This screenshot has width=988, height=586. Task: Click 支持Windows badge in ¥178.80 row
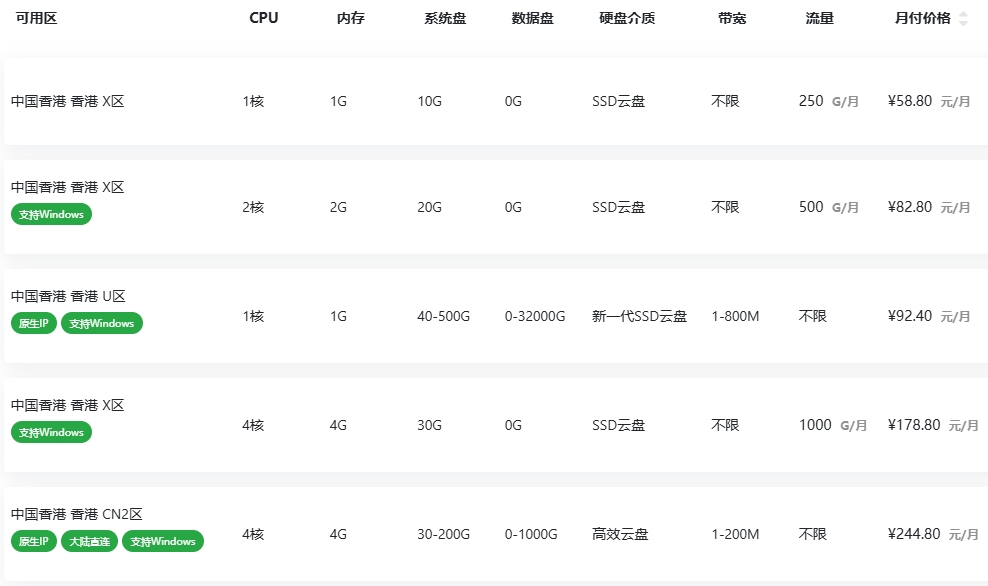(51, 432)
